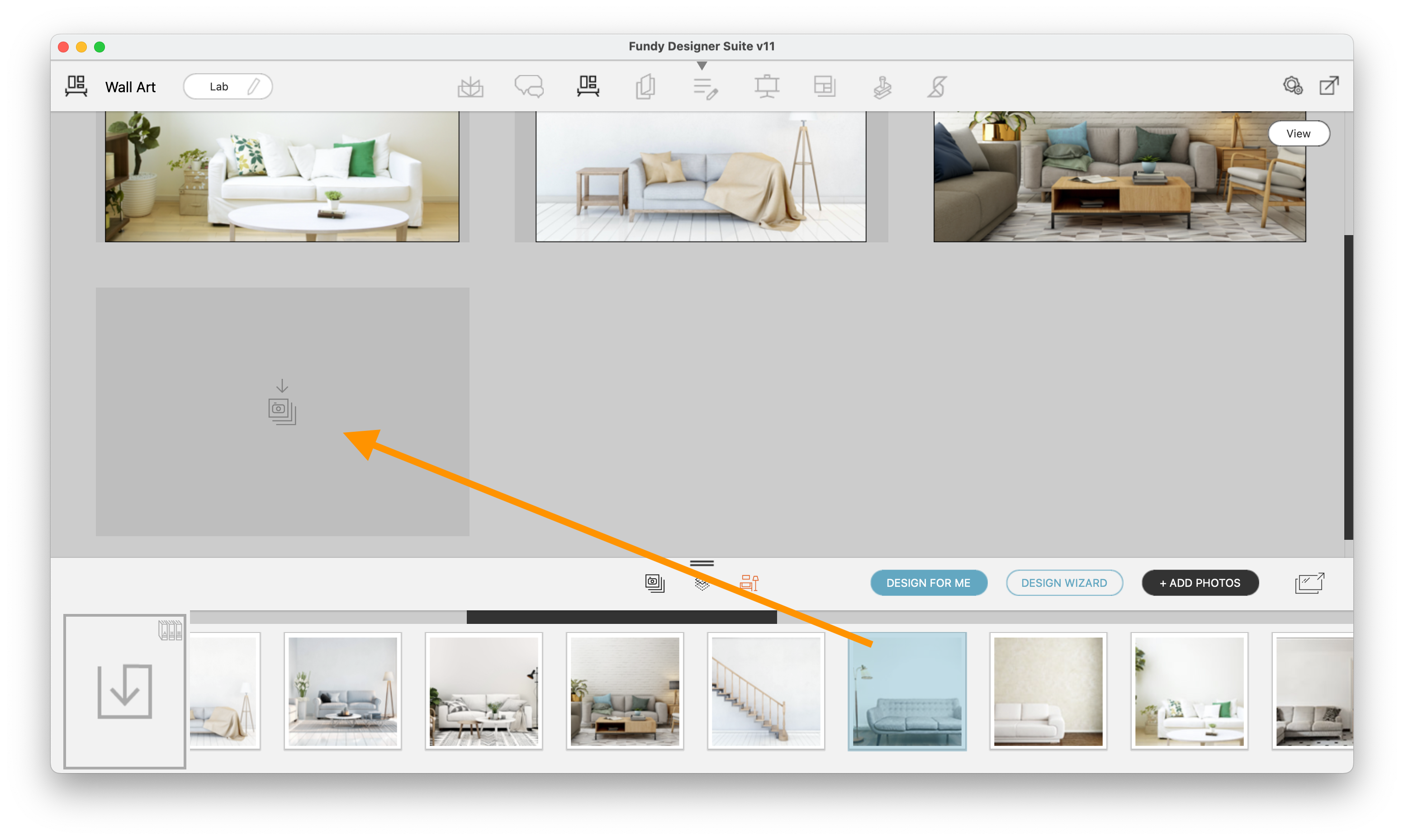The image size is (1404, 840).
Task: Collapse the top toolbar triangle
Action: click(x=702, y=66)
